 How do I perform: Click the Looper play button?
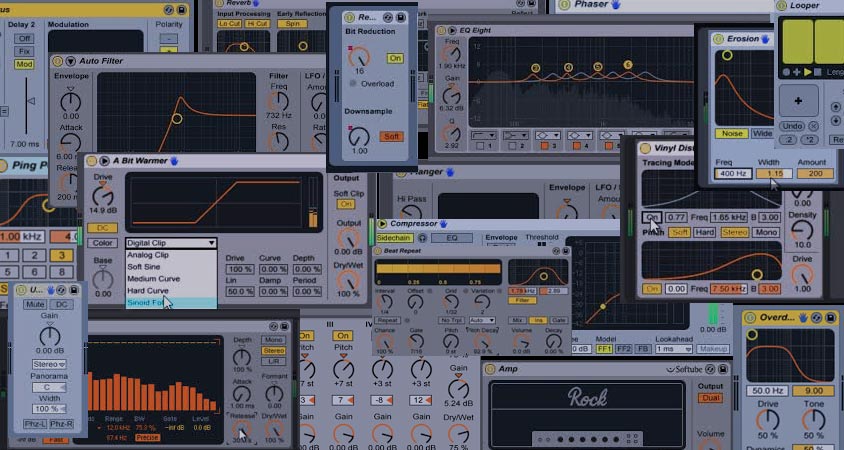[807, 72]
